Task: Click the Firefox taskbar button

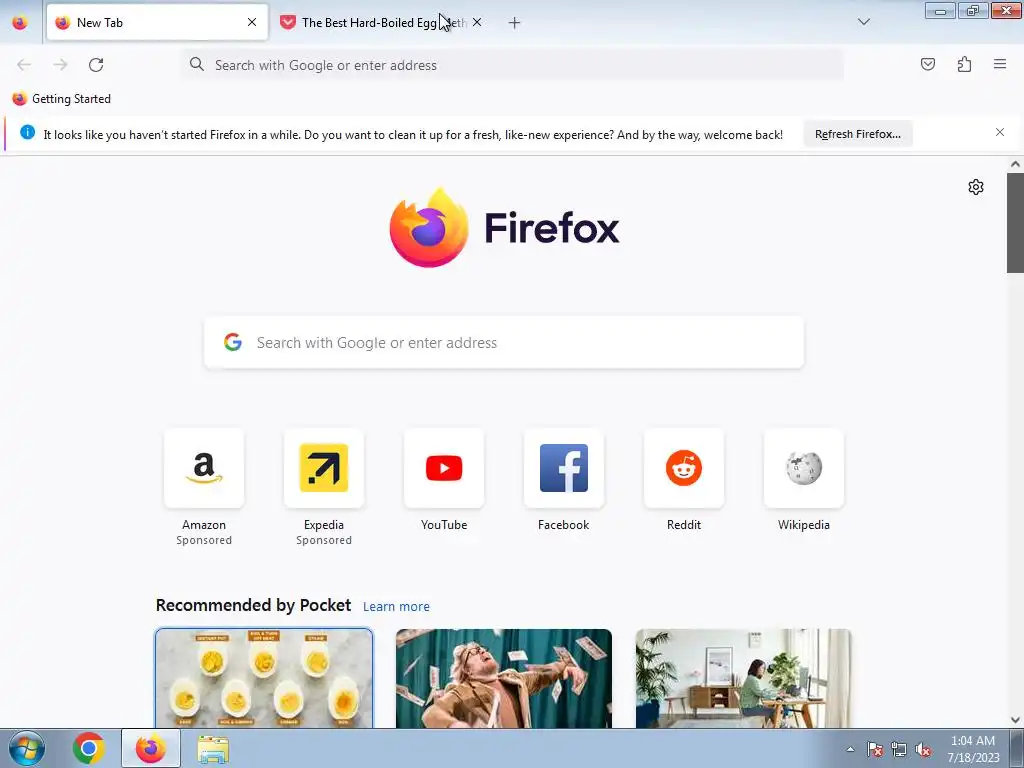Action: pyautogui.click(x=151, y=748)
